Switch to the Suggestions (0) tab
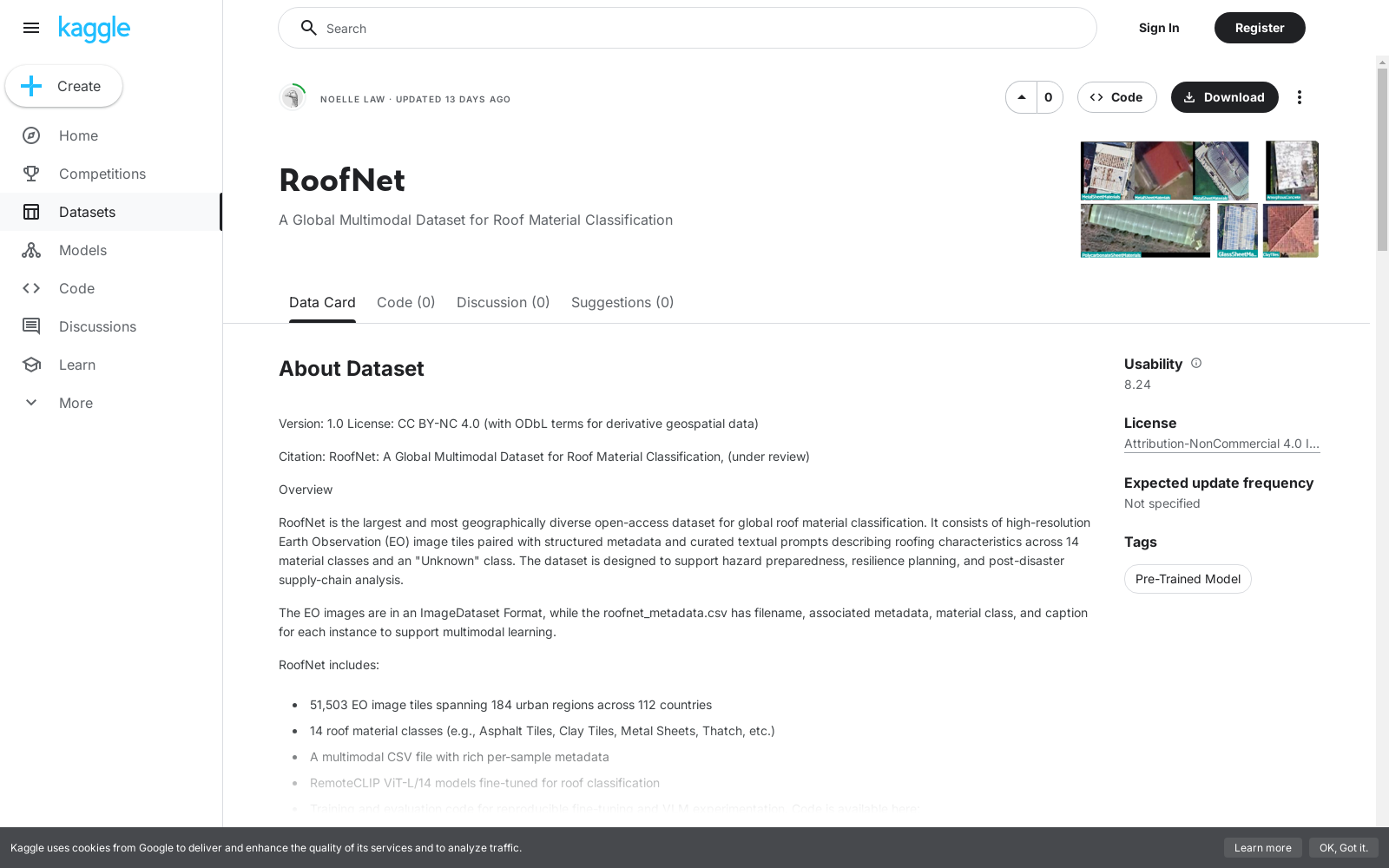This screenshot has width=1389, height=868. [622, 302]
